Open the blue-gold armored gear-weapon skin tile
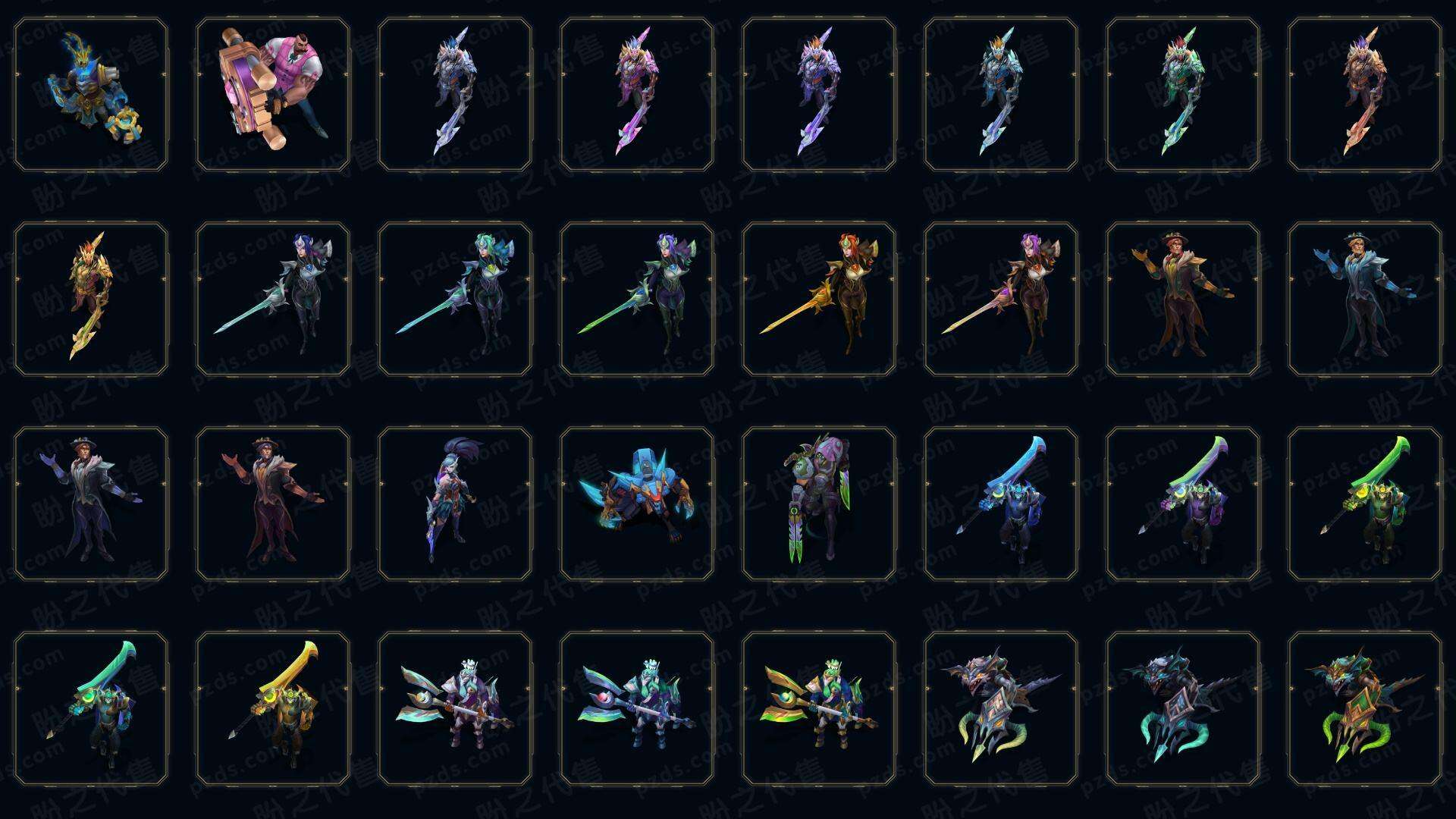The width and height of the screenshot is (1456, 819). coord(91,94)
